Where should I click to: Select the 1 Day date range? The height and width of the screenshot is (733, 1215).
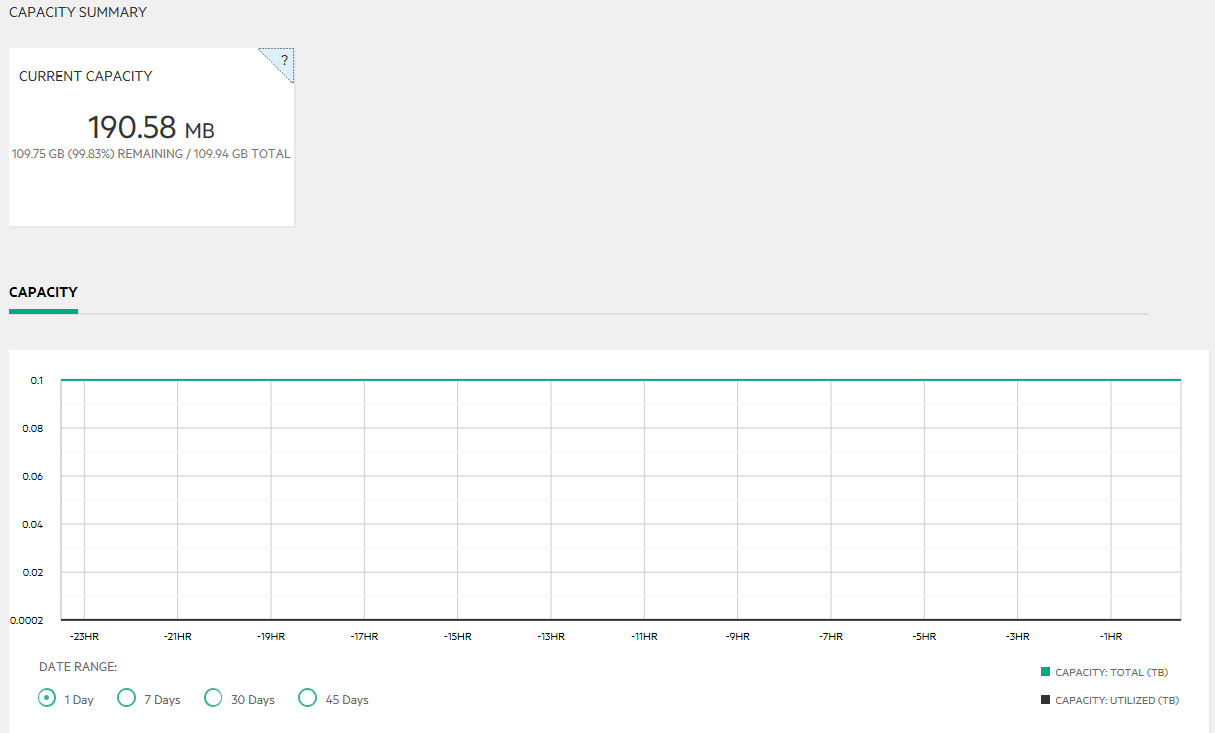[47, 698]
